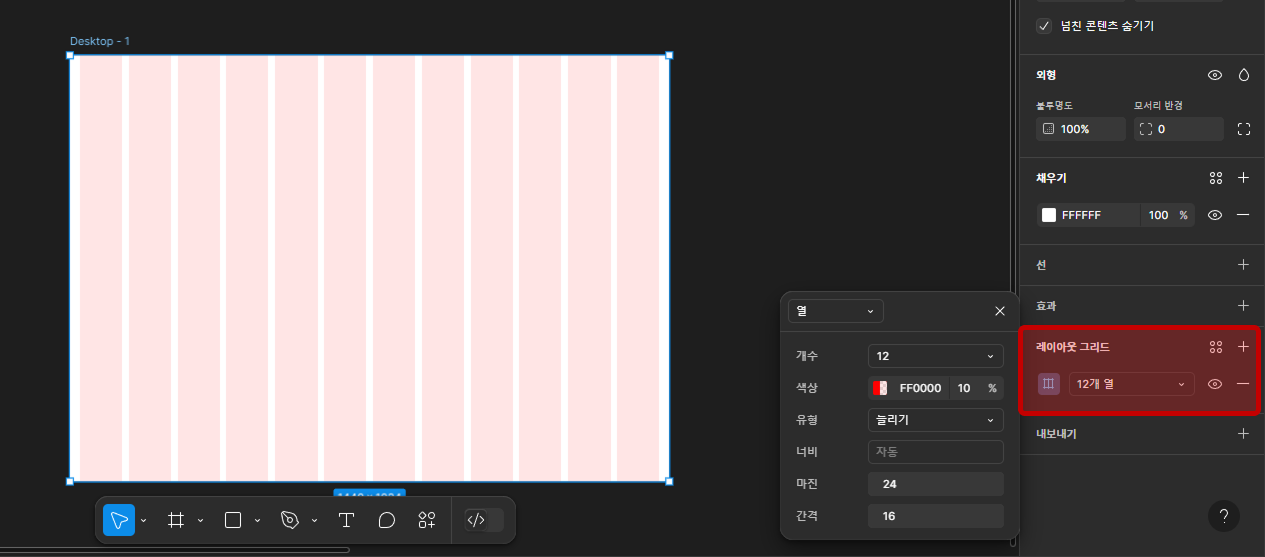Image resolution: width=1265 pixels, height=557 pixels.
Task: Add layout grid with 레이아웃 그리드 plus
Action: 1244,347
